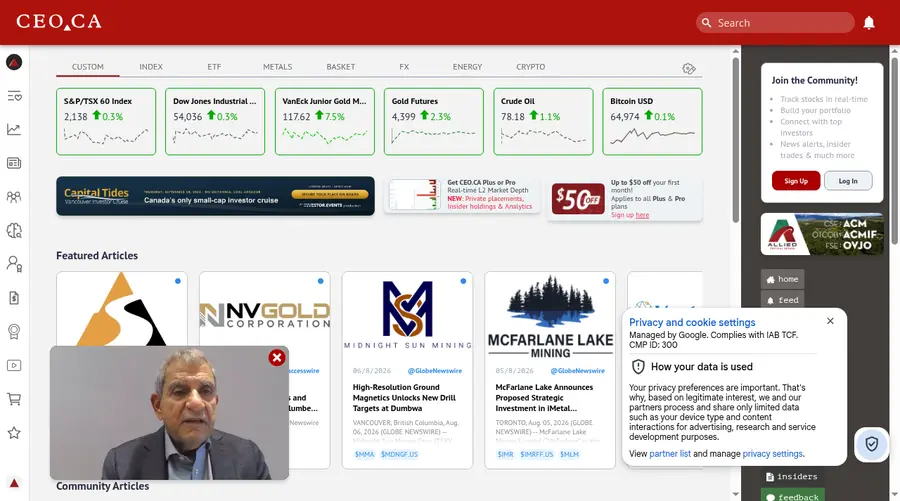The height and width of the screenshot is (501, 900).
Task: Click the red Sign Up button
Action: click(x=796, y=181)
